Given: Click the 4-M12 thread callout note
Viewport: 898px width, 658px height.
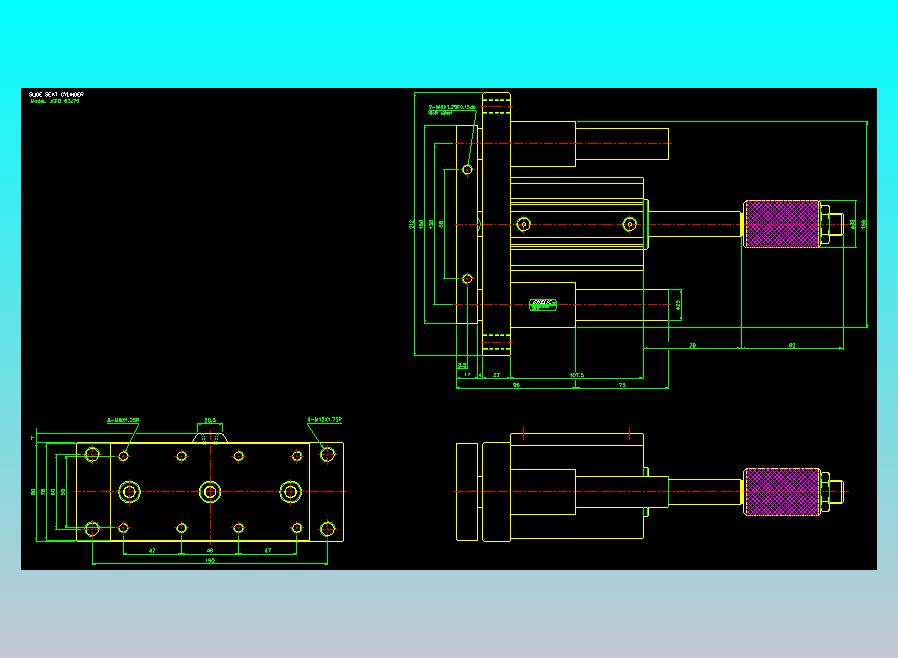Looking at the screenshot, I should (324, 420).
